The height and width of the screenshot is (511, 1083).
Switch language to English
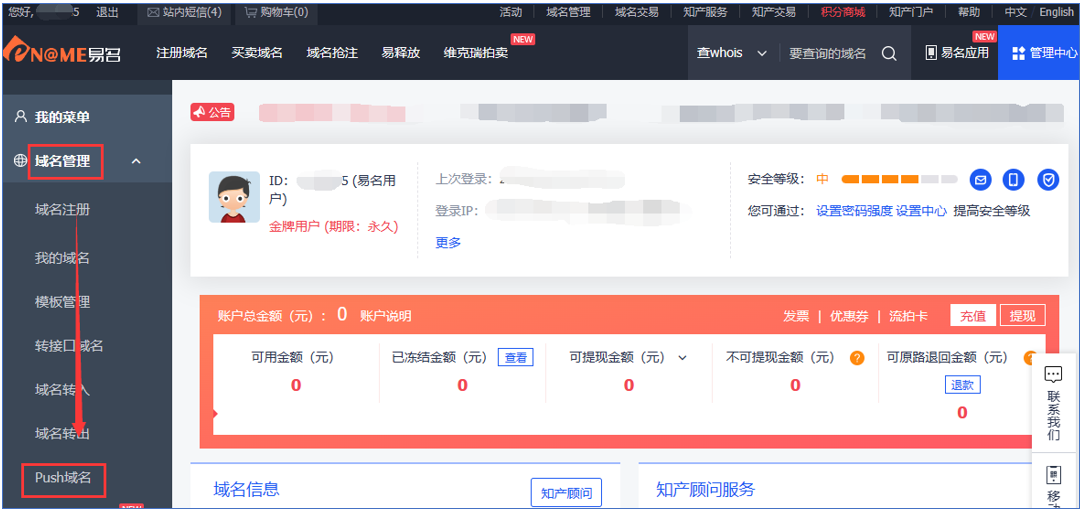point(1056,13)
